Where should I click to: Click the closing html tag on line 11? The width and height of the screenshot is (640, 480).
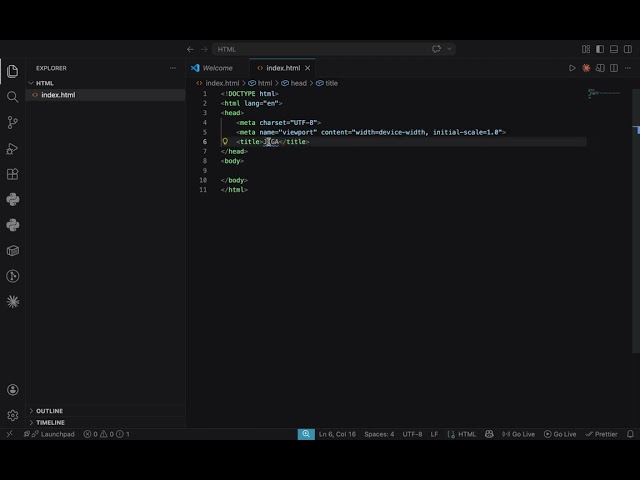[x=234, y=190]
